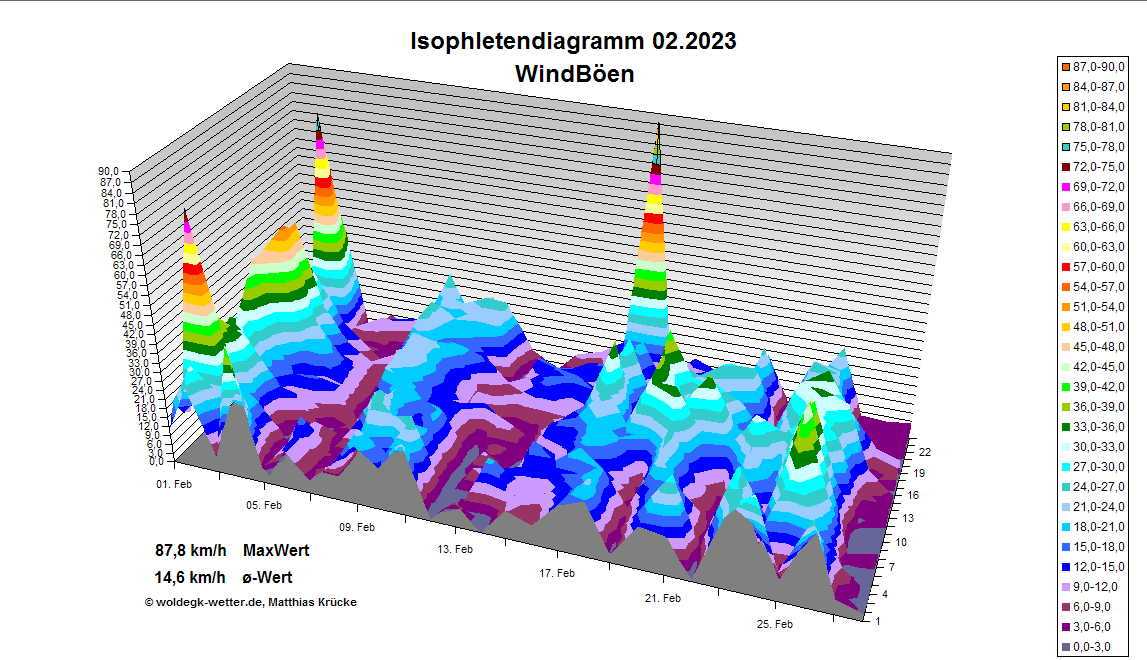Select the "MaxWert" label
The height and width of the screenshot is (660, 1147).
(276, 550)
